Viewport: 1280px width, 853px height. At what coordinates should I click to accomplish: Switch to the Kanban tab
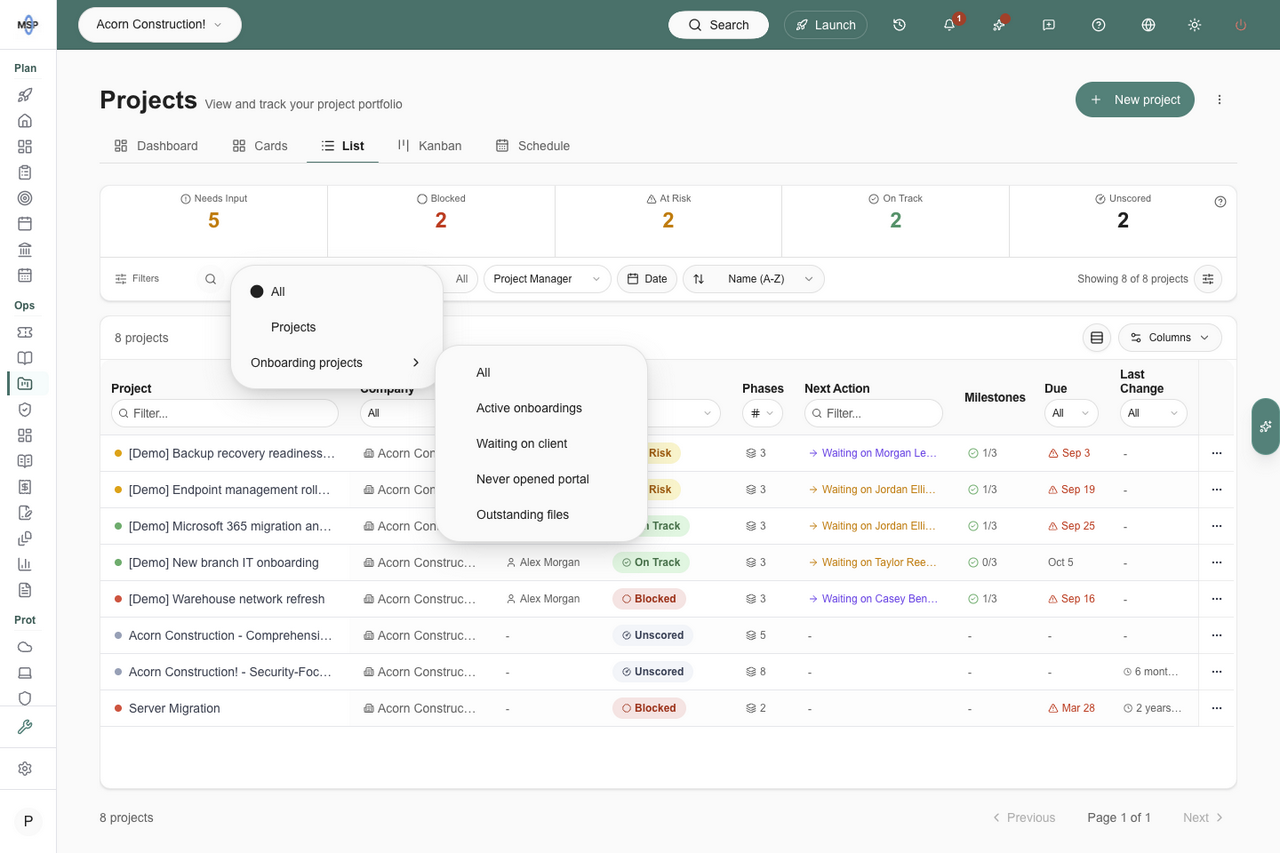(x=429, y=146)
